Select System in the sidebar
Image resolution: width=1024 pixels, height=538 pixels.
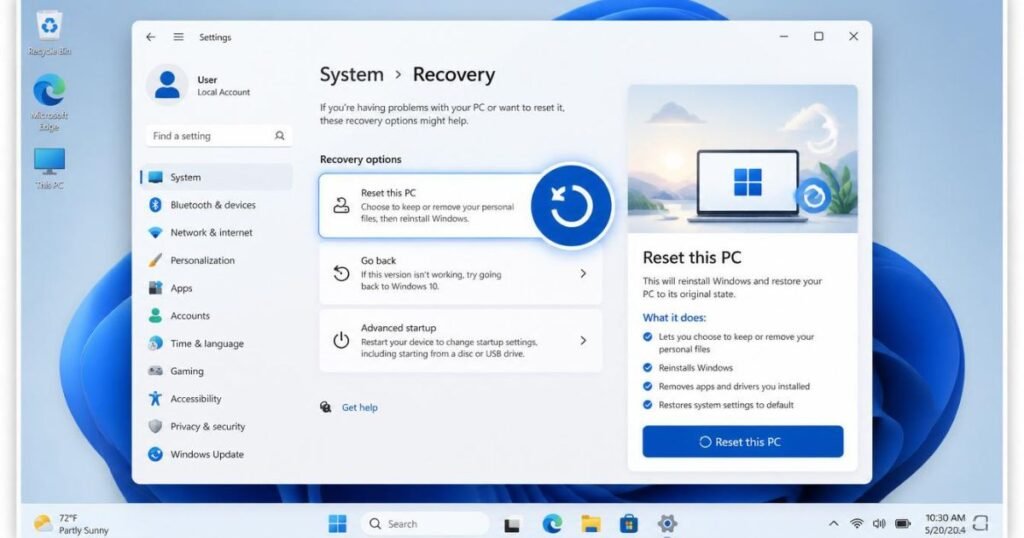coord(217,177)
